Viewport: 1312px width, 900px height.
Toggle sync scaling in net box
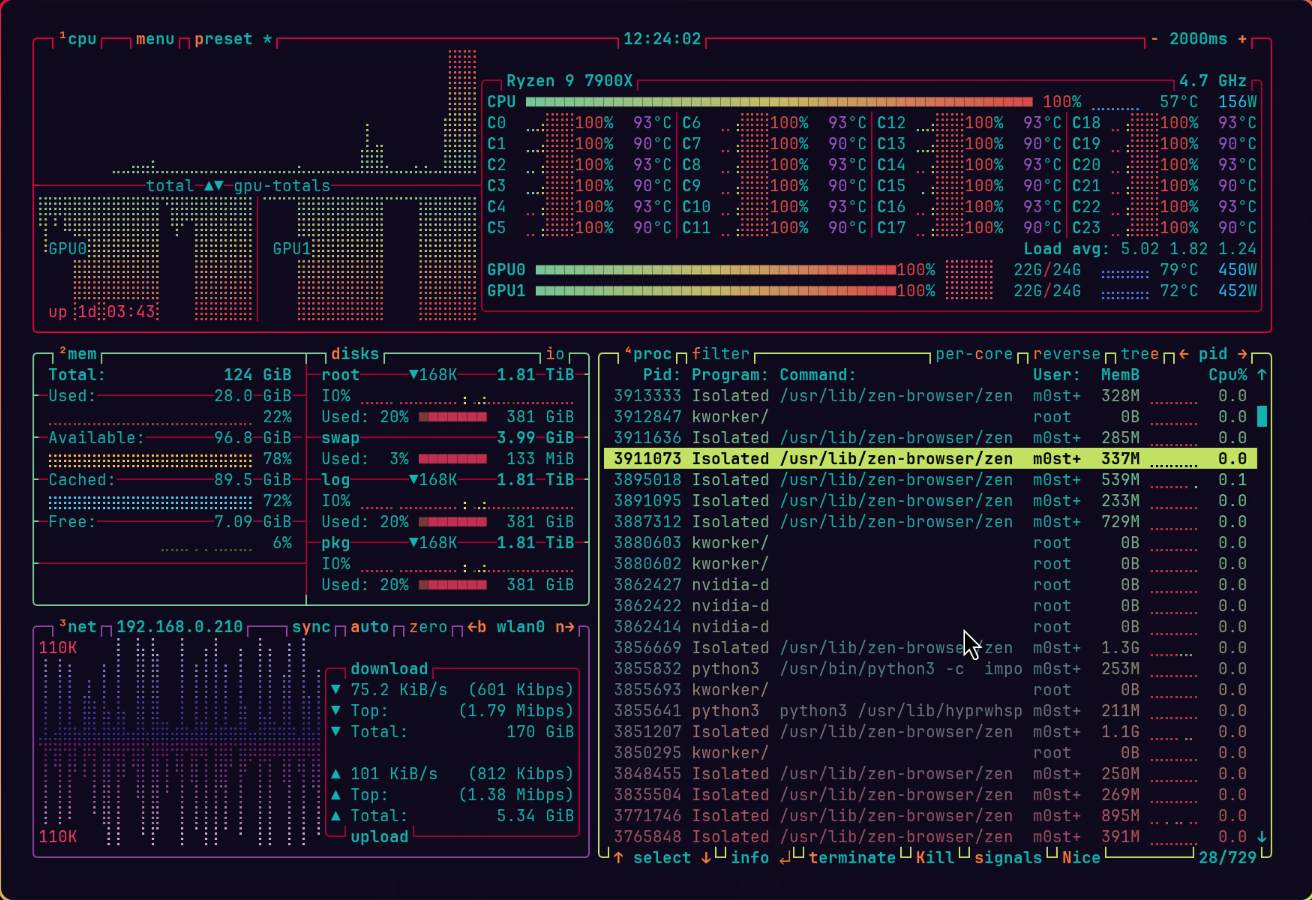(311, 627)
